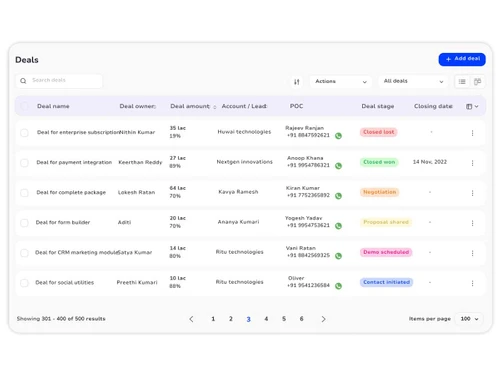Viewport: 500px width, 375px height.
Task: Open the Actions dropdown
Action: click(x=340, y=81)
